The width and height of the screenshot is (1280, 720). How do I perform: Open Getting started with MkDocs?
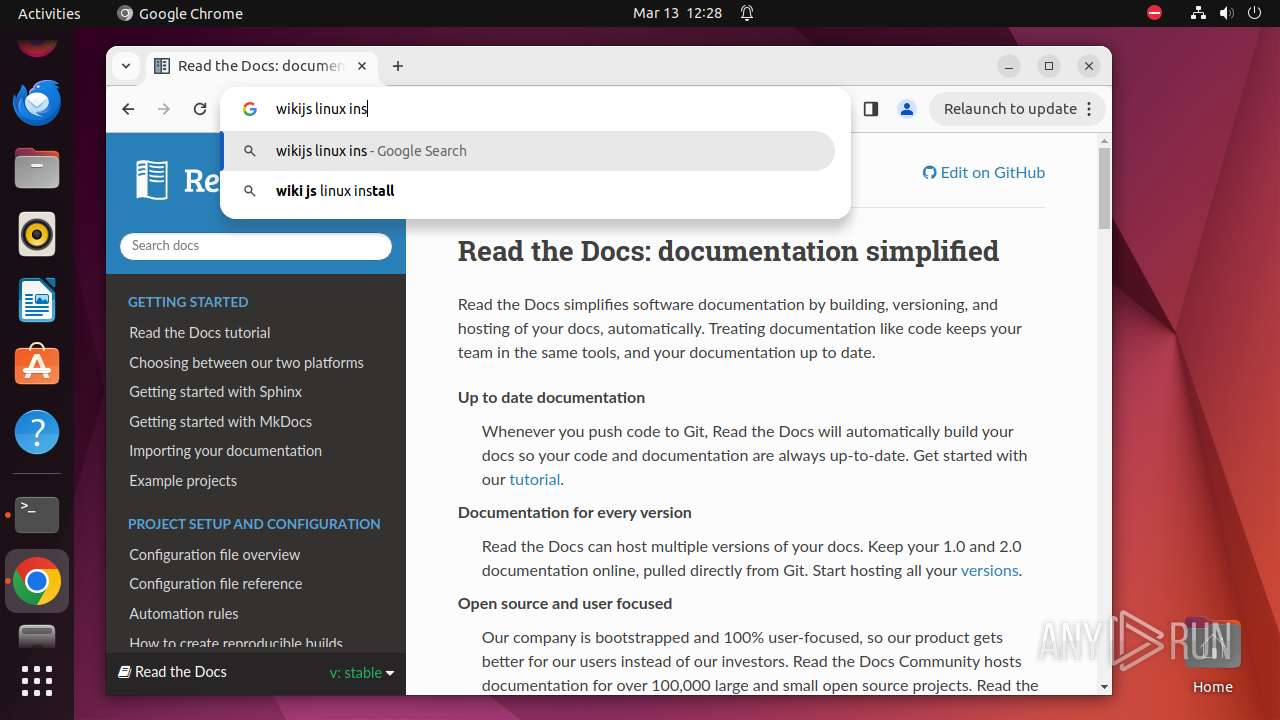[x=220, y=422]
